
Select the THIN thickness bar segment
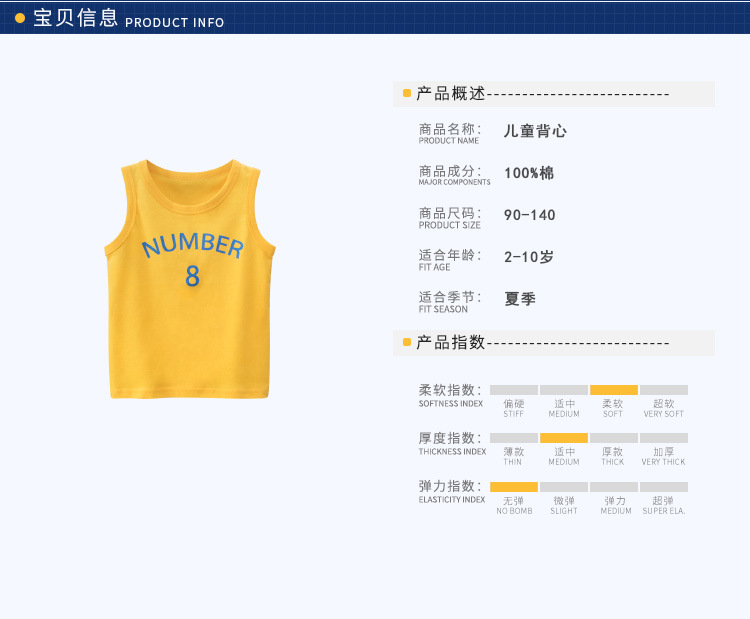tap(514, 438)
